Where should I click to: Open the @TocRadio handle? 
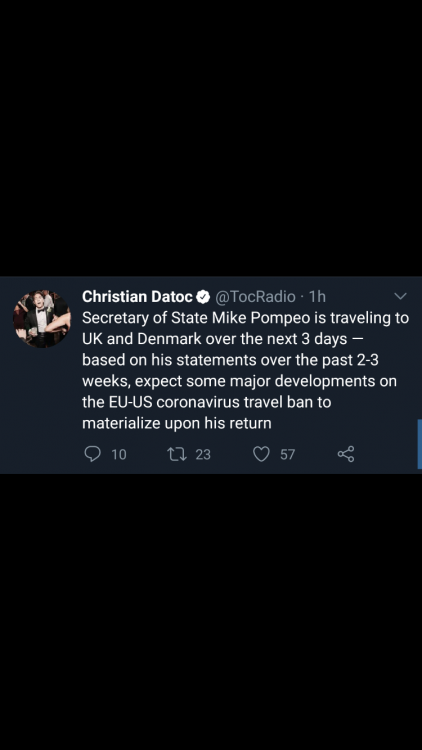pyautogui.click(x=255, y=297)
